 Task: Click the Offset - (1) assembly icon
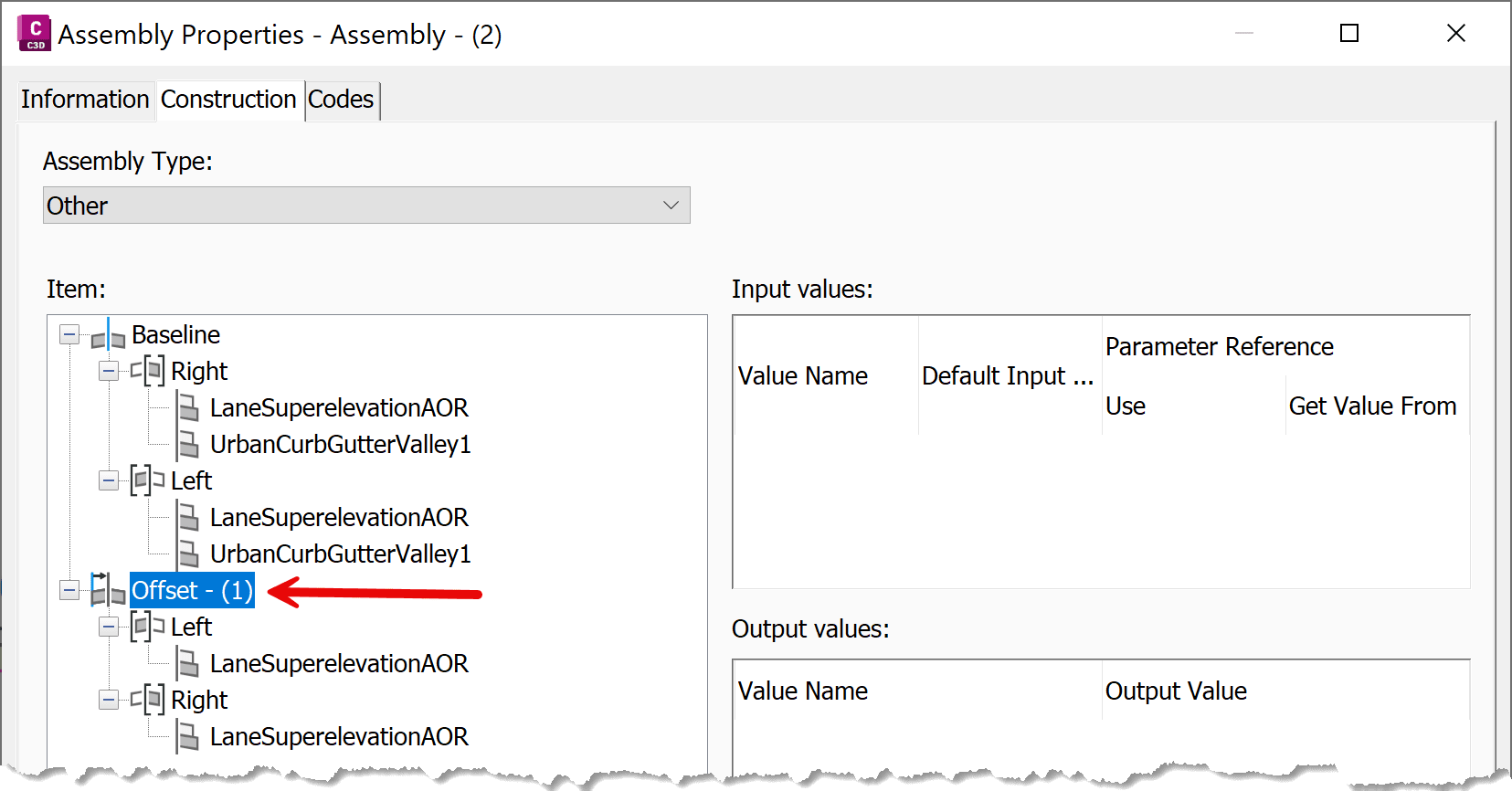tap(108, 590)
